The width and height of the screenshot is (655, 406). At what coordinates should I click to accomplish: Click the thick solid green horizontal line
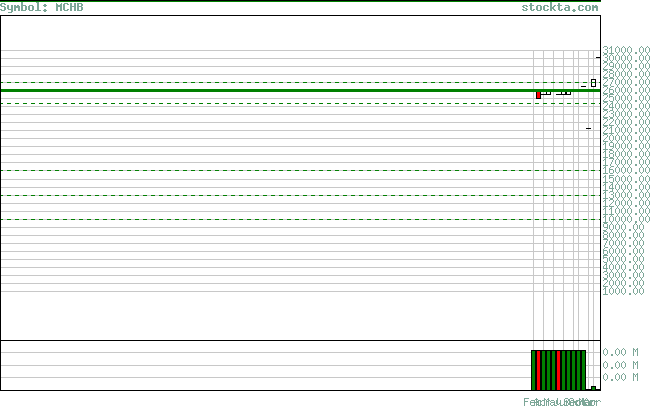(x=300, y=90)
